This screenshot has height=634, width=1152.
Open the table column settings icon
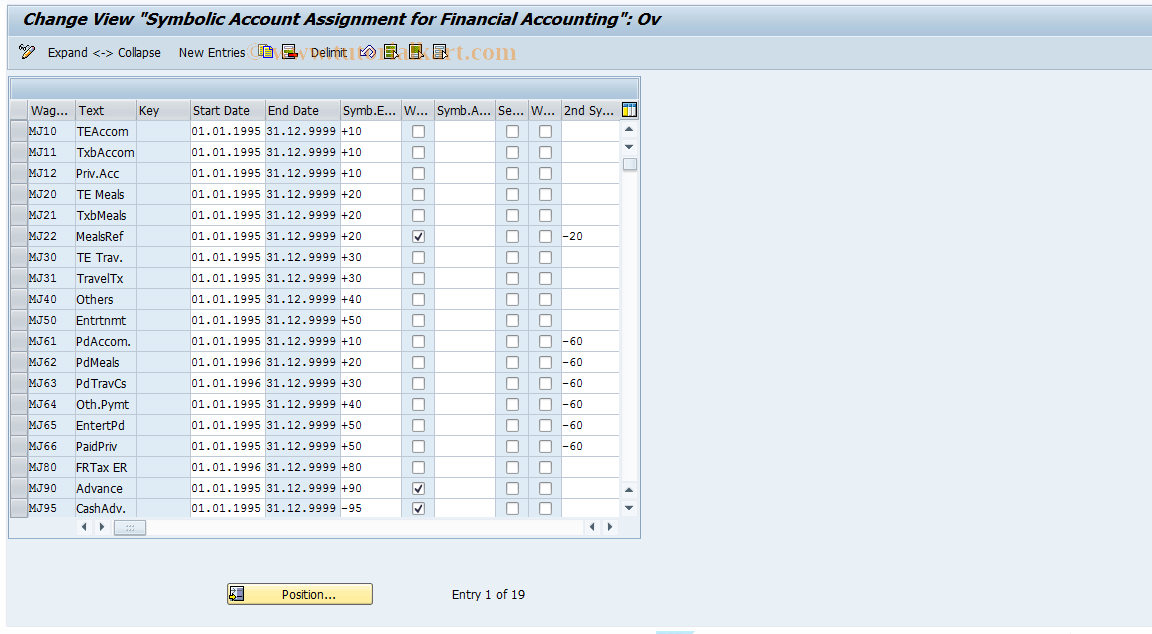click(629, 110)
